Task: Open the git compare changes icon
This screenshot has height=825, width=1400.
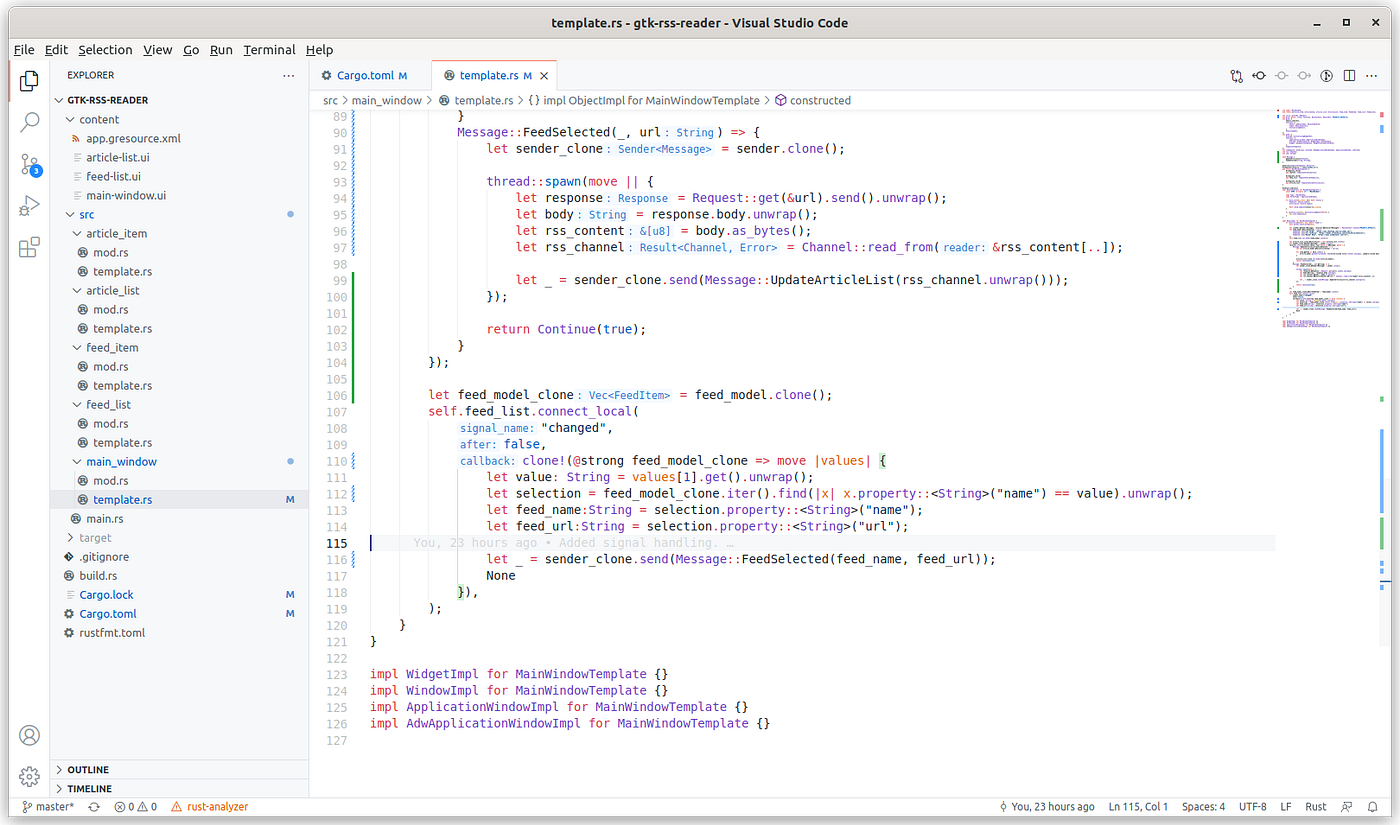Action: pos(1235,75)
